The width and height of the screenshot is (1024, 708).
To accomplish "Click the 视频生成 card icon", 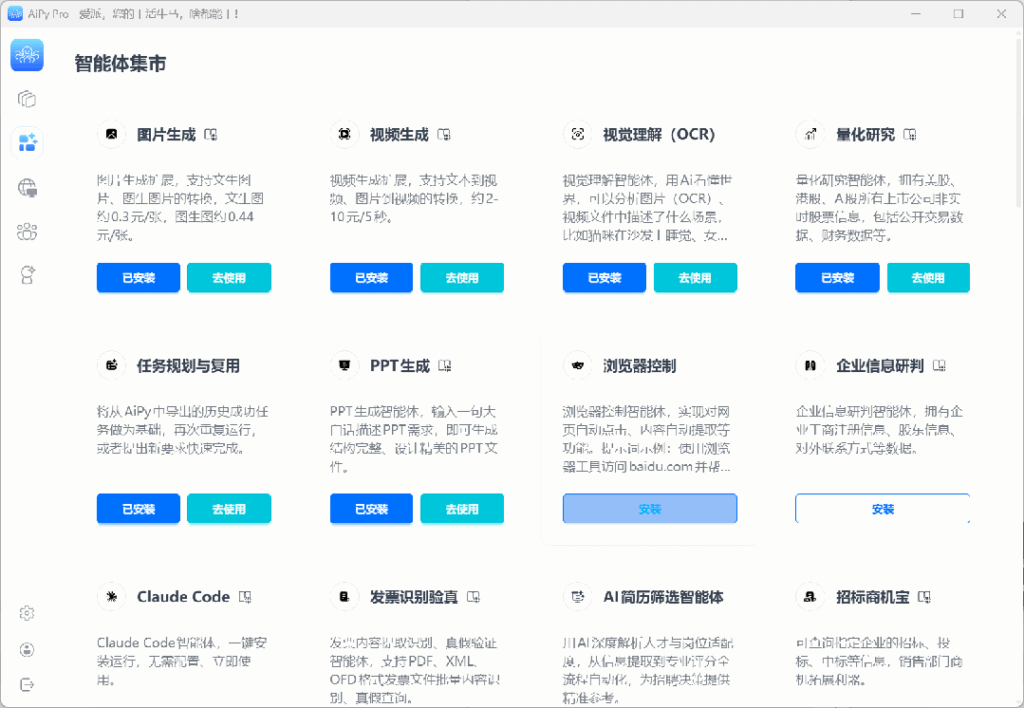I will click(344, 134).
